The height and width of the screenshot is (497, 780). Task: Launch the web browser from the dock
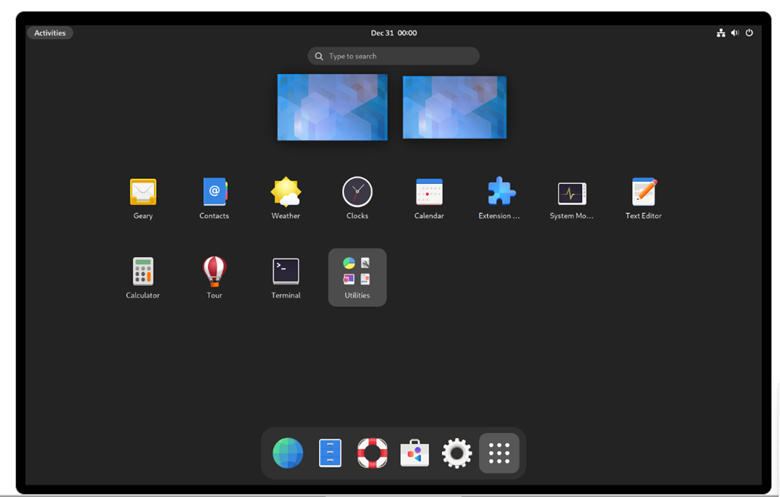coord(288,453)
